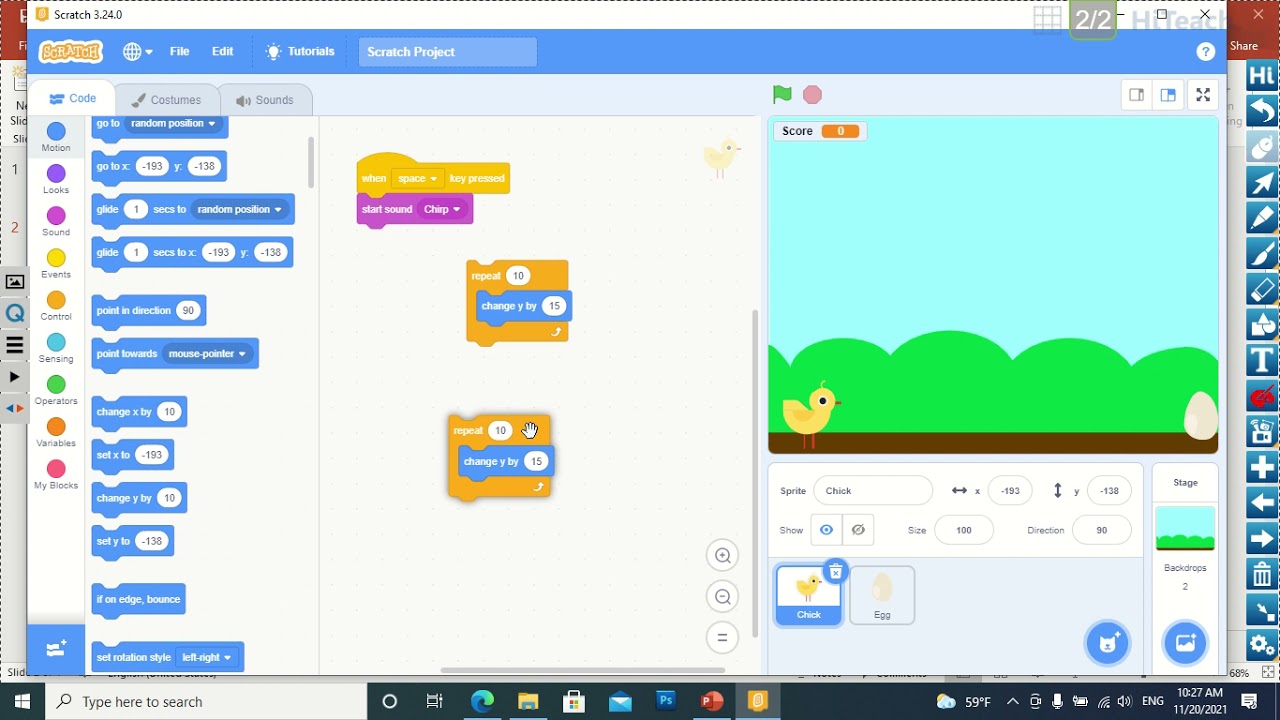The width and height of the screenshot is (1280, 720).
Task: Open PowerPoint from the taskbar
Action: coord(712,701)
